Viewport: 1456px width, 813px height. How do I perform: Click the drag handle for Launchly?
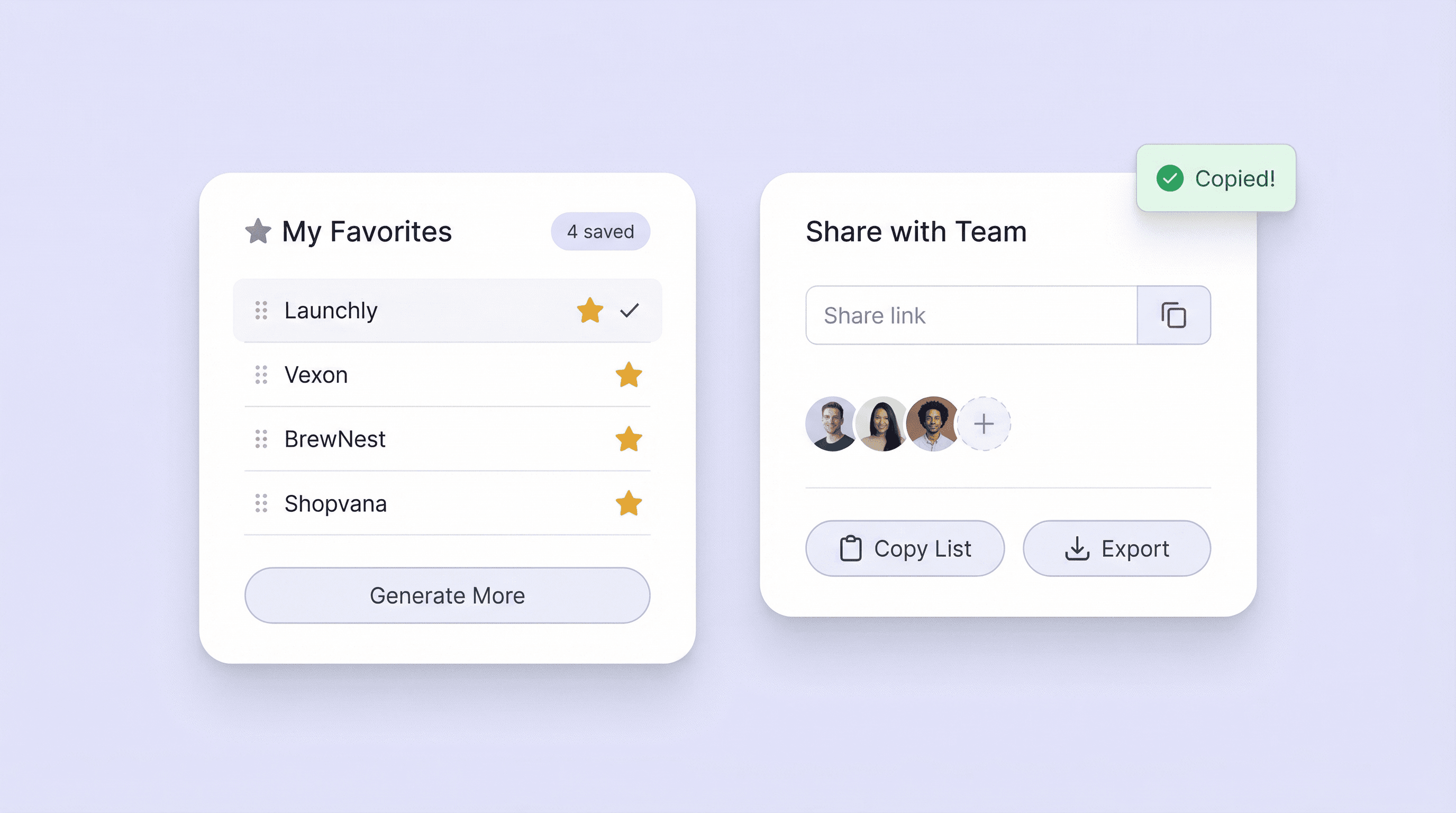[261, 310]
